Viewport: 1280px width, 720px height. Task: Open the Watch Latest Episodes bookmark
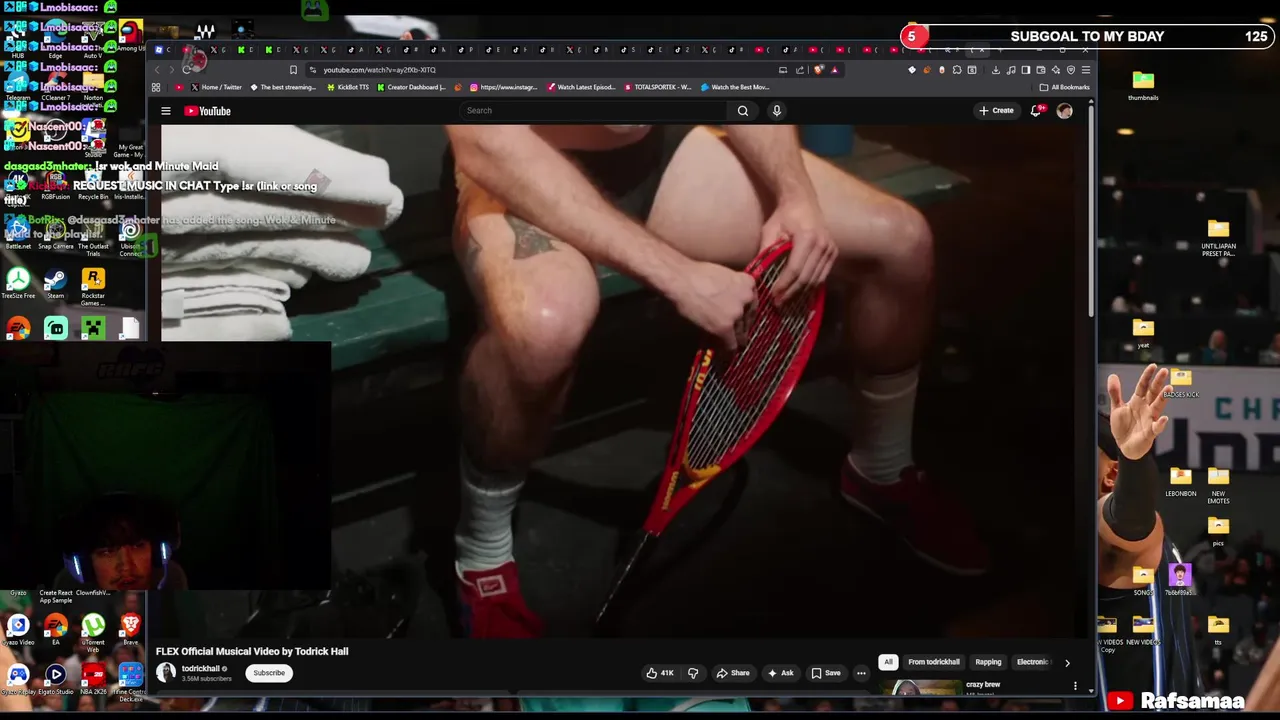pyautogui.click(x=581, y=87)
